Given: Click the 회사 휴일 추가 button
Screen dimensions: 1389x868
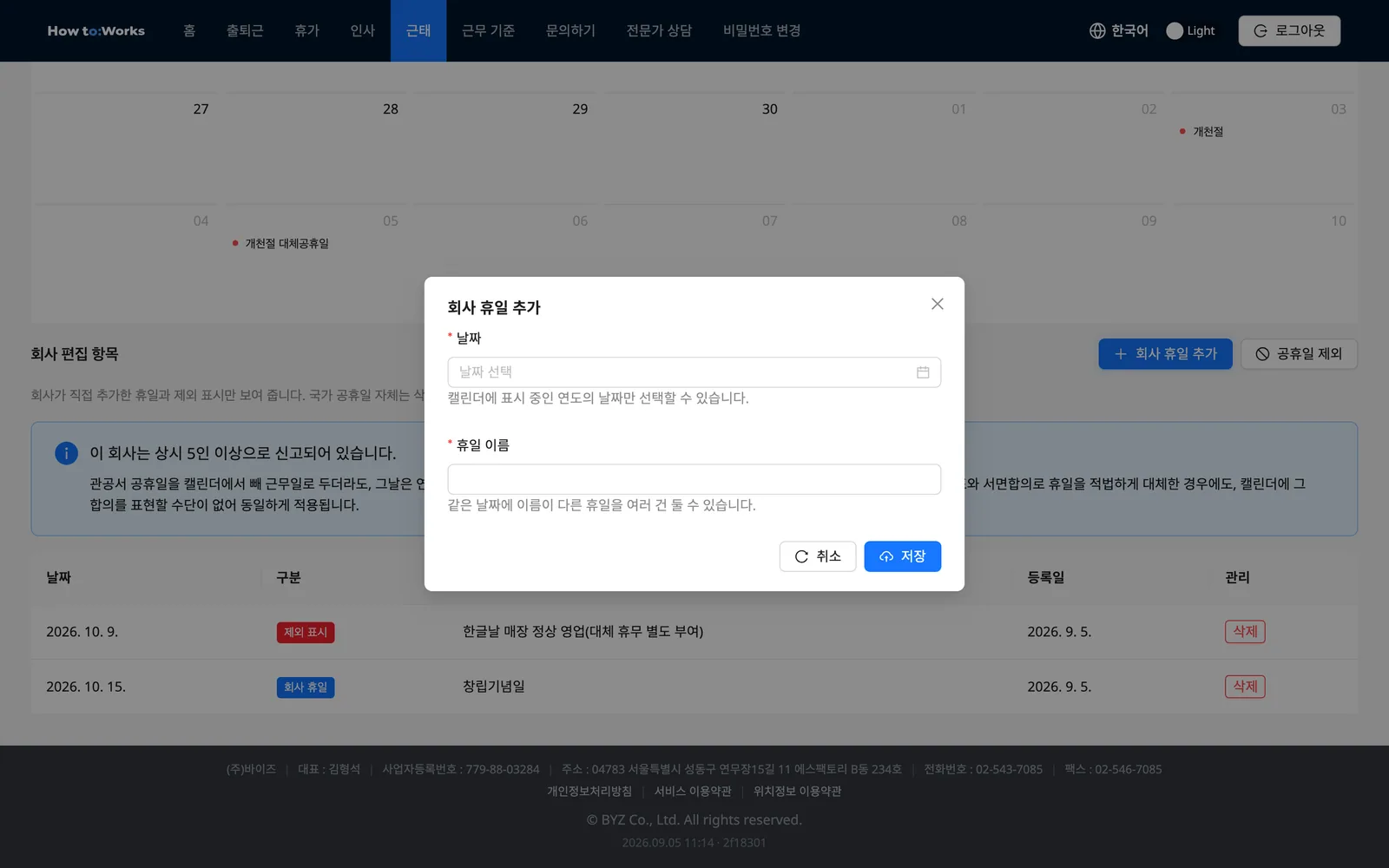Looking at the screenshot, I should point(1165,354).
